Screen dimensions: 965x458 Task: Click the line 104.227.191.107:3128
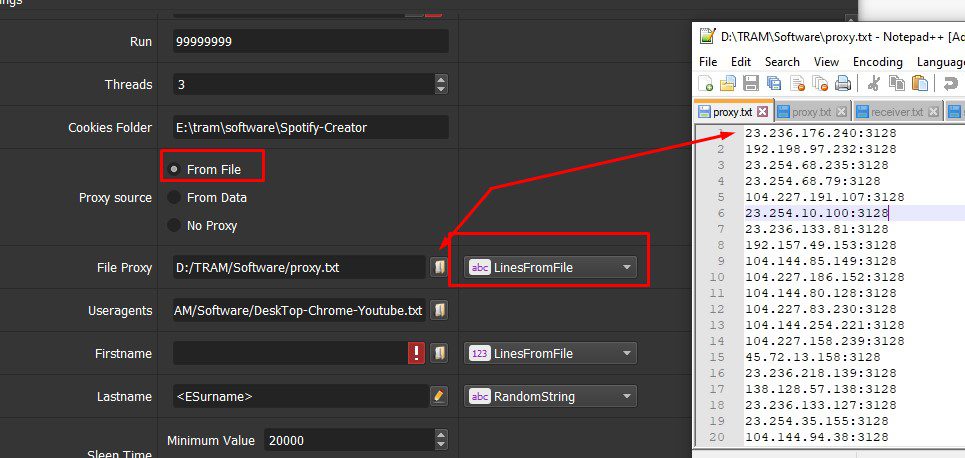tap(825, 197)
